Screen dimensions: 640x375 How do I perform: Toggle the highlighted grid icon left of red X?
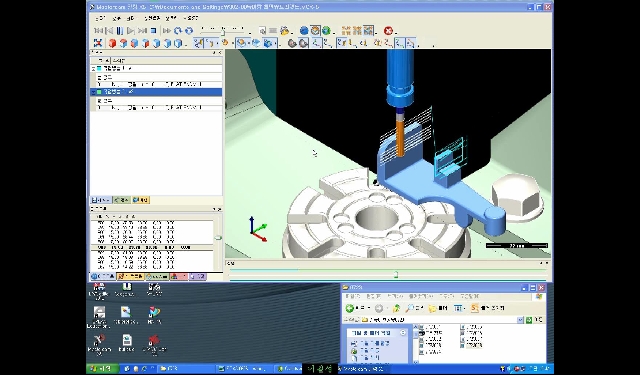368,31
